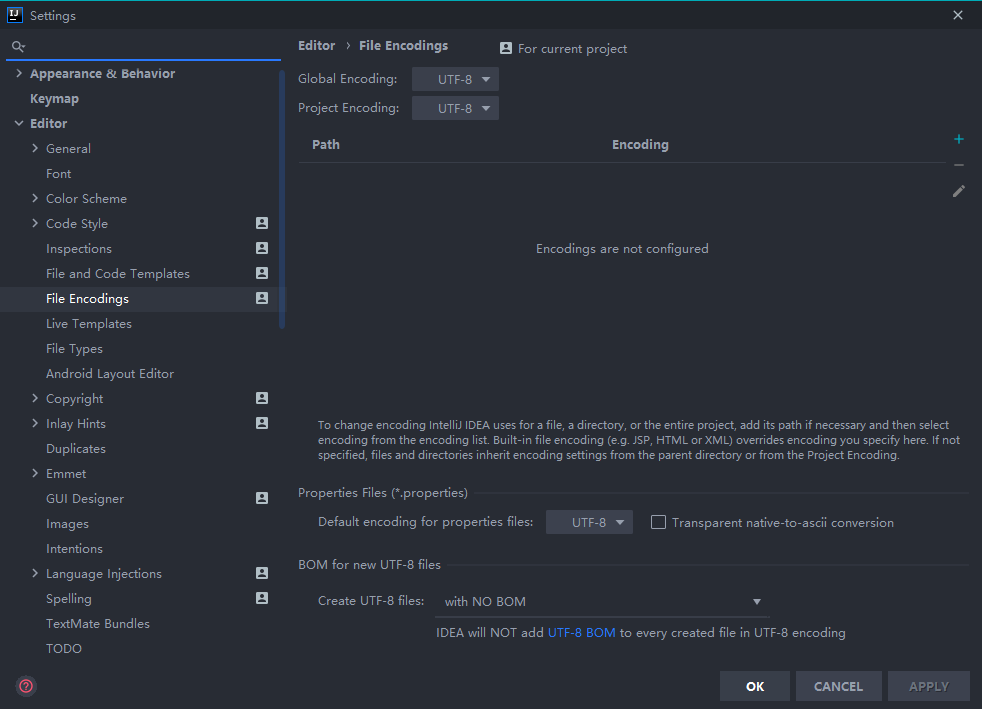Click the project icon beside GUI Designer

262,498
